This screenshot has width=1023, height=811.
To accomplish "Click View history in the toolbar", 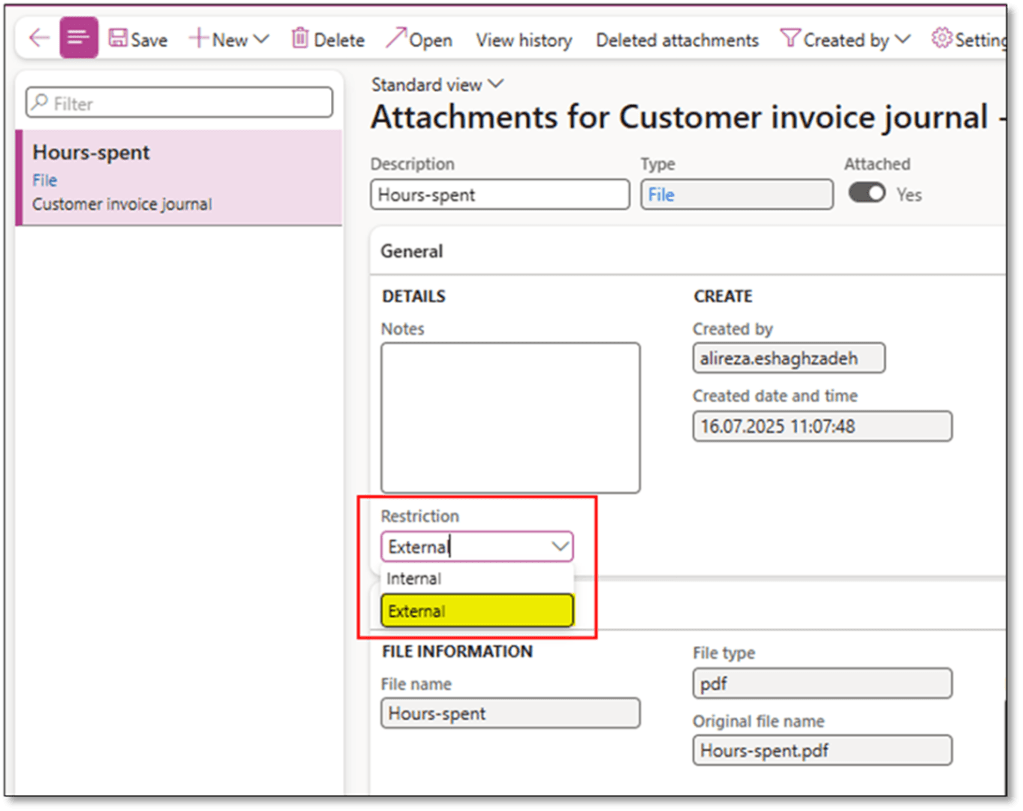I will pos(524,40).
